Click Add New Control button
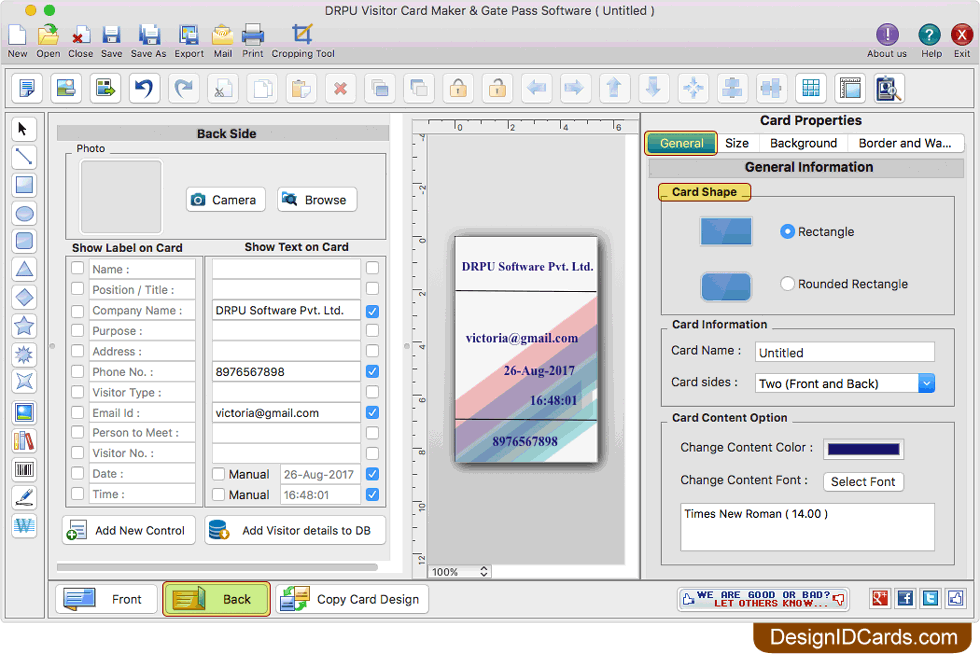This screenshot has height=654, width=980. click(129, 530)
